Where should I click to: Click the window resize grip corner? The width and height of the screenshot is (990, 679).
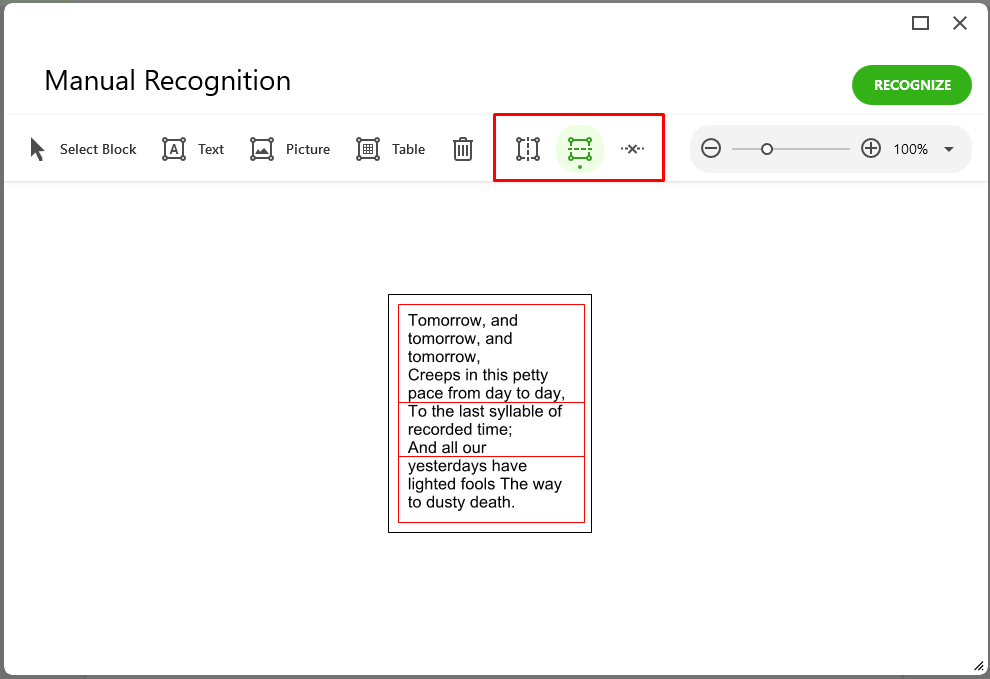click(x=979, y=666)
